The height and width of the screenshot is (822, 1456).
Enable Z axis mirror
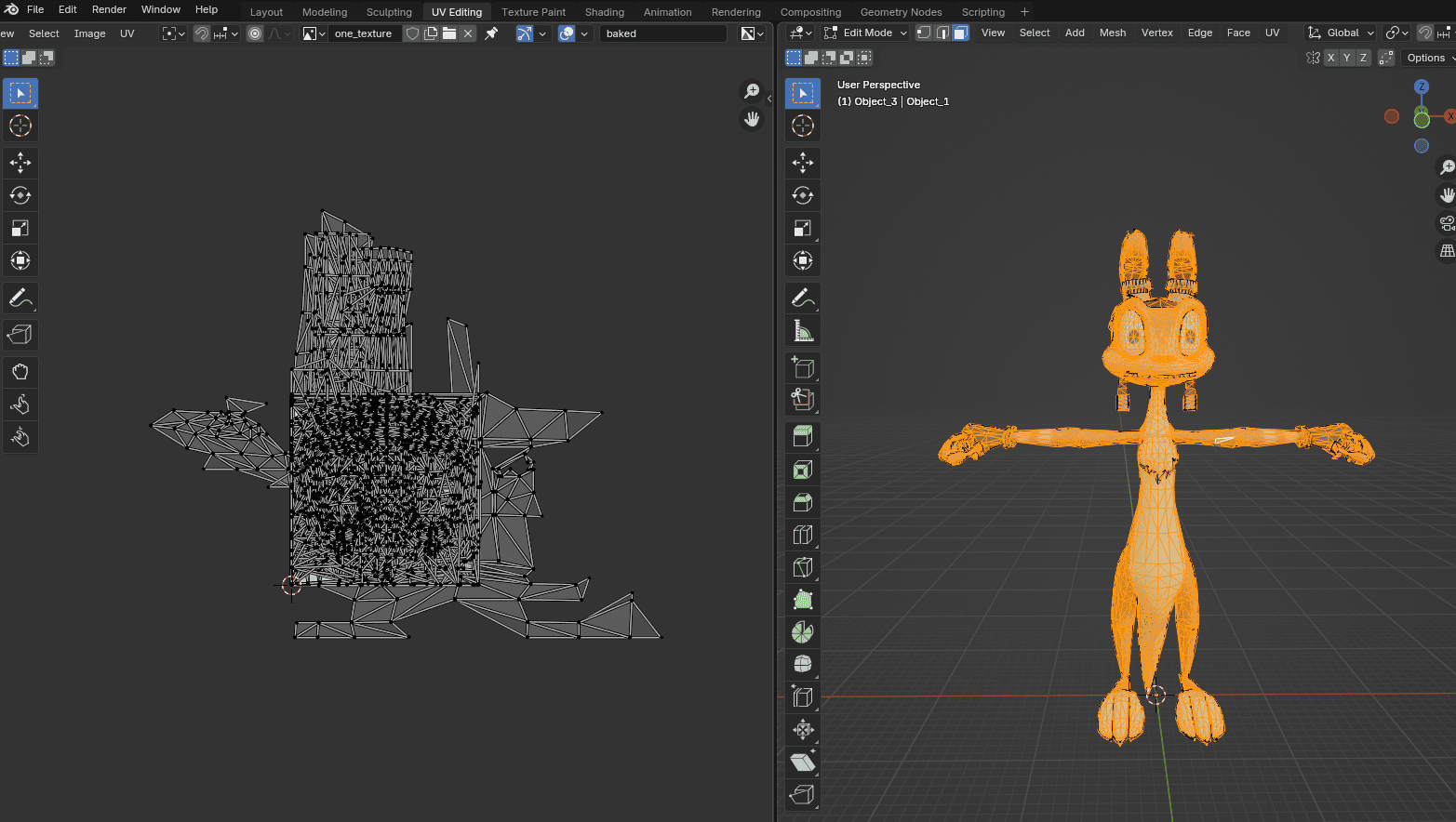(x=1363, y=58)
